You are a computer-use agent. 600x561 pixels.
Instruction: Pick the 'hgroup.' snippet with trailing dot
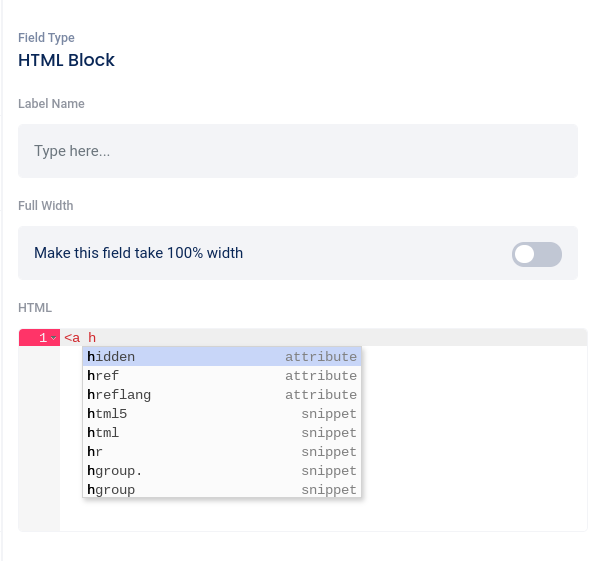coord(222,471)
